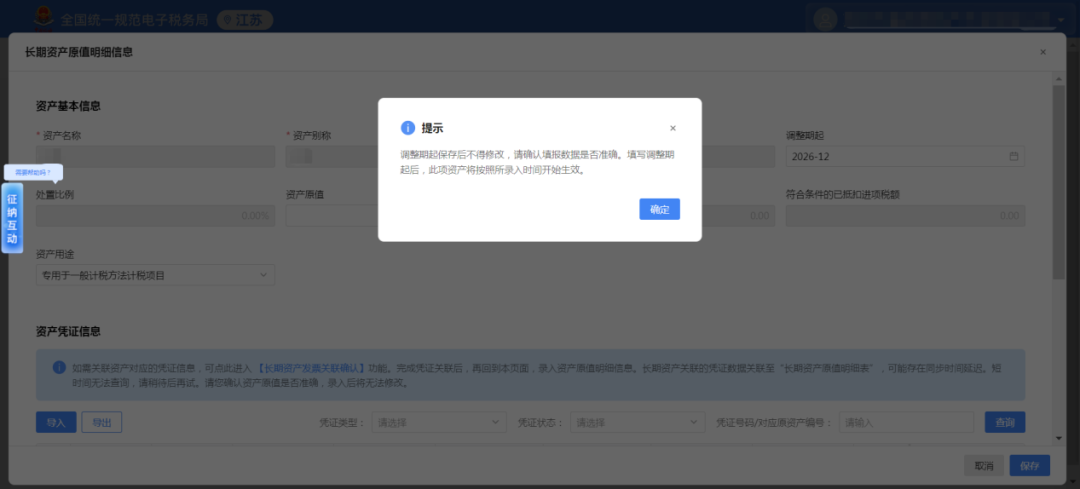Click the 江苏 region selector
This screenshot has height=489, width=1080.
pos(244,19)
